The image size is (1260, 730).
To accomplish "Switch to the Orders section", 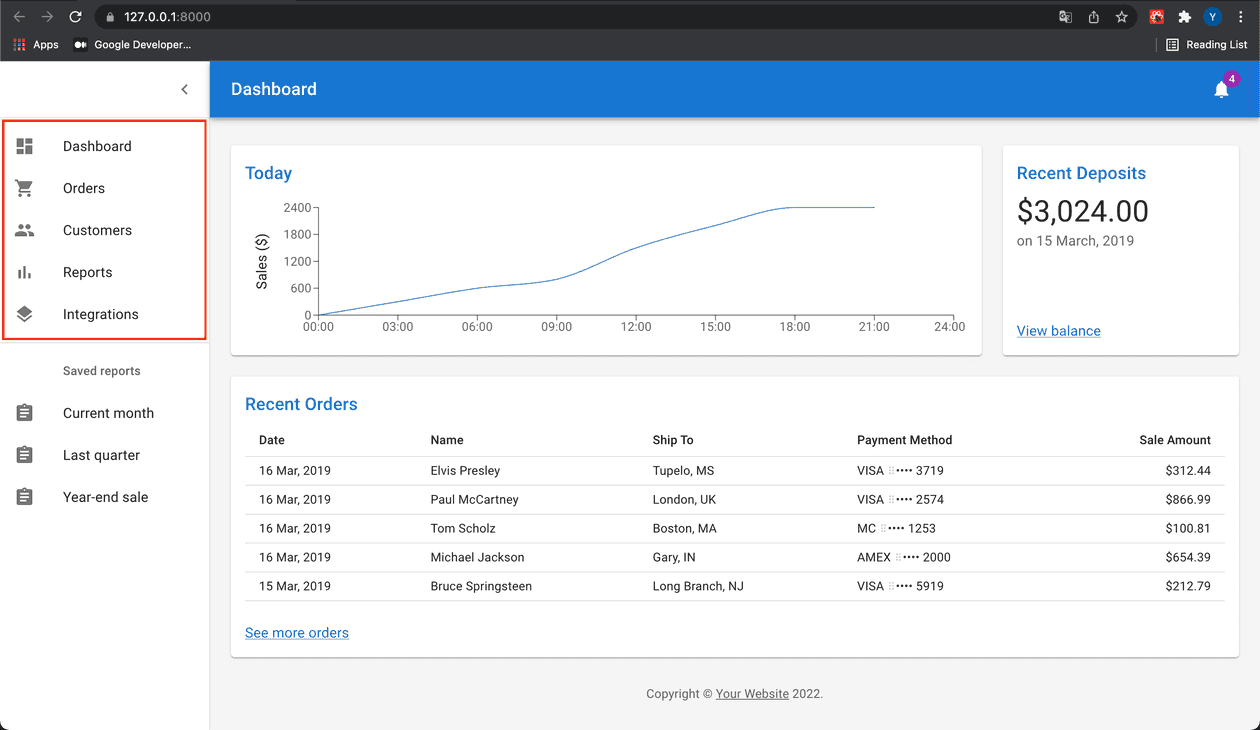I will [83, 188].
